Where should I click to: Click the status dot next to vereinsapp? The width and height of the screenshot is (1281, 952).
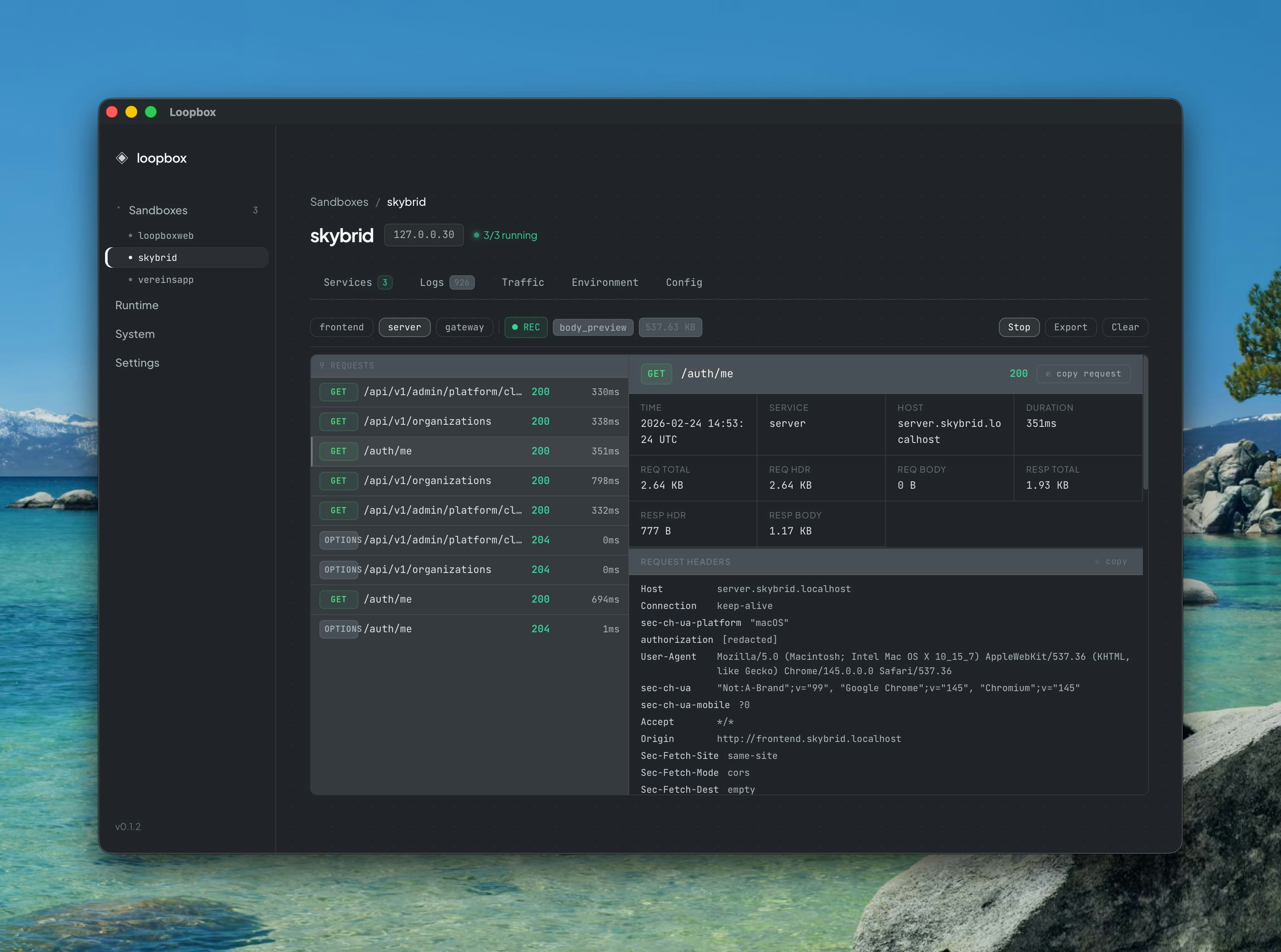coord(130,280)
